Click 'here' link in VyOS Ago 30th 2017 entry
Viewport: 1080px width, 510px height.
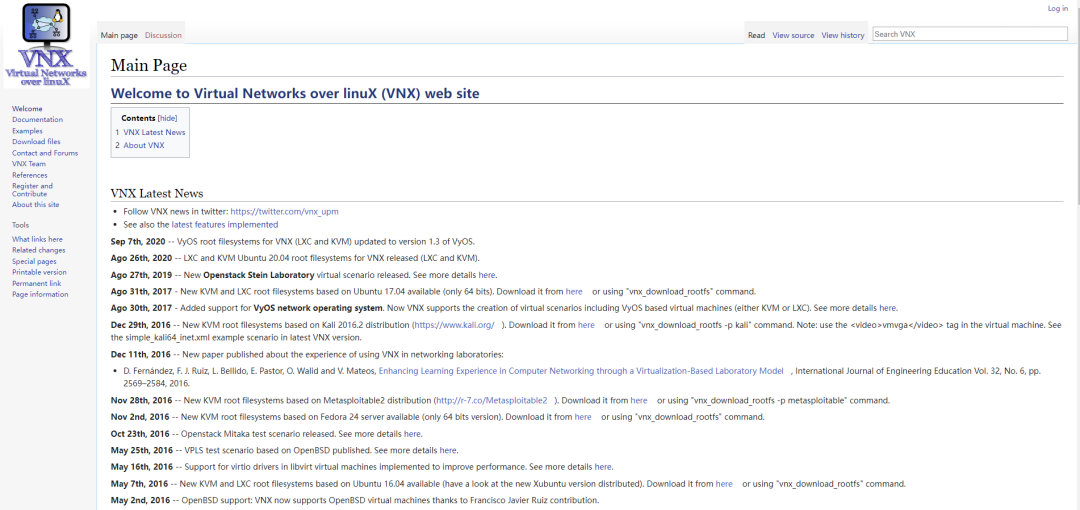coord(887,308)
